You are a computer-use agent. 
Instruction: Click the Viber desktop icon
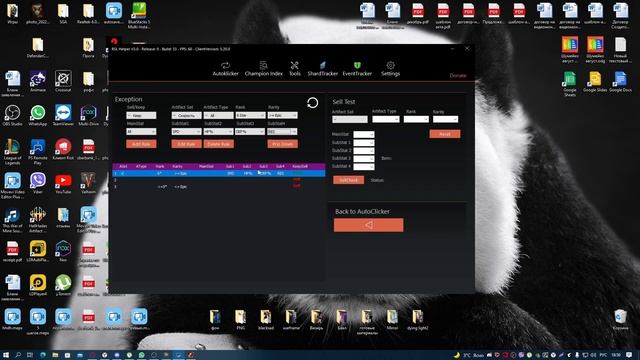click(x=38, y=183)
